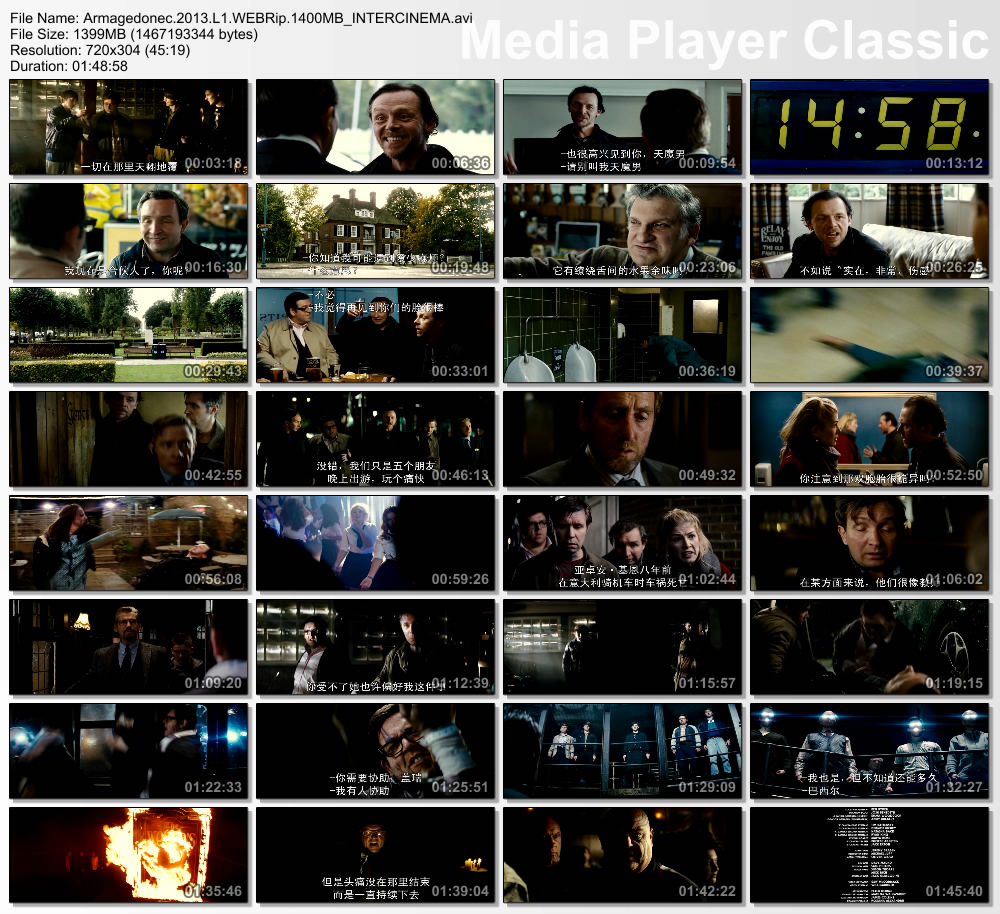The height and width of the screenshot is (914, 1000).
Task: Click the thumbnail timestamped 00:03:18
Action: pos(128,127)
